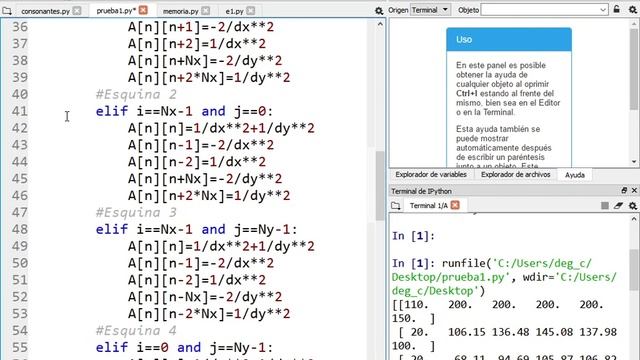Click the comment '#Esquina 4'
This screenshot has width=640, height=360.
[x=136, y=330]
